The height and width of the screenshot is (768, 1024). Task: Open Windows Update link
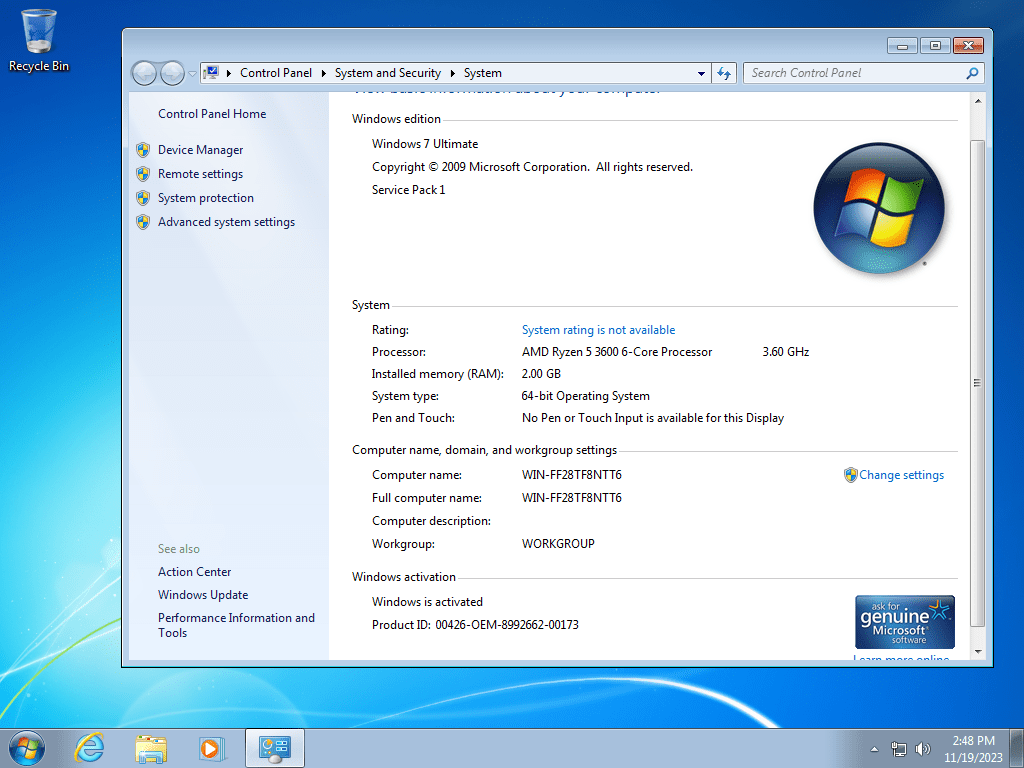point(203,595)
